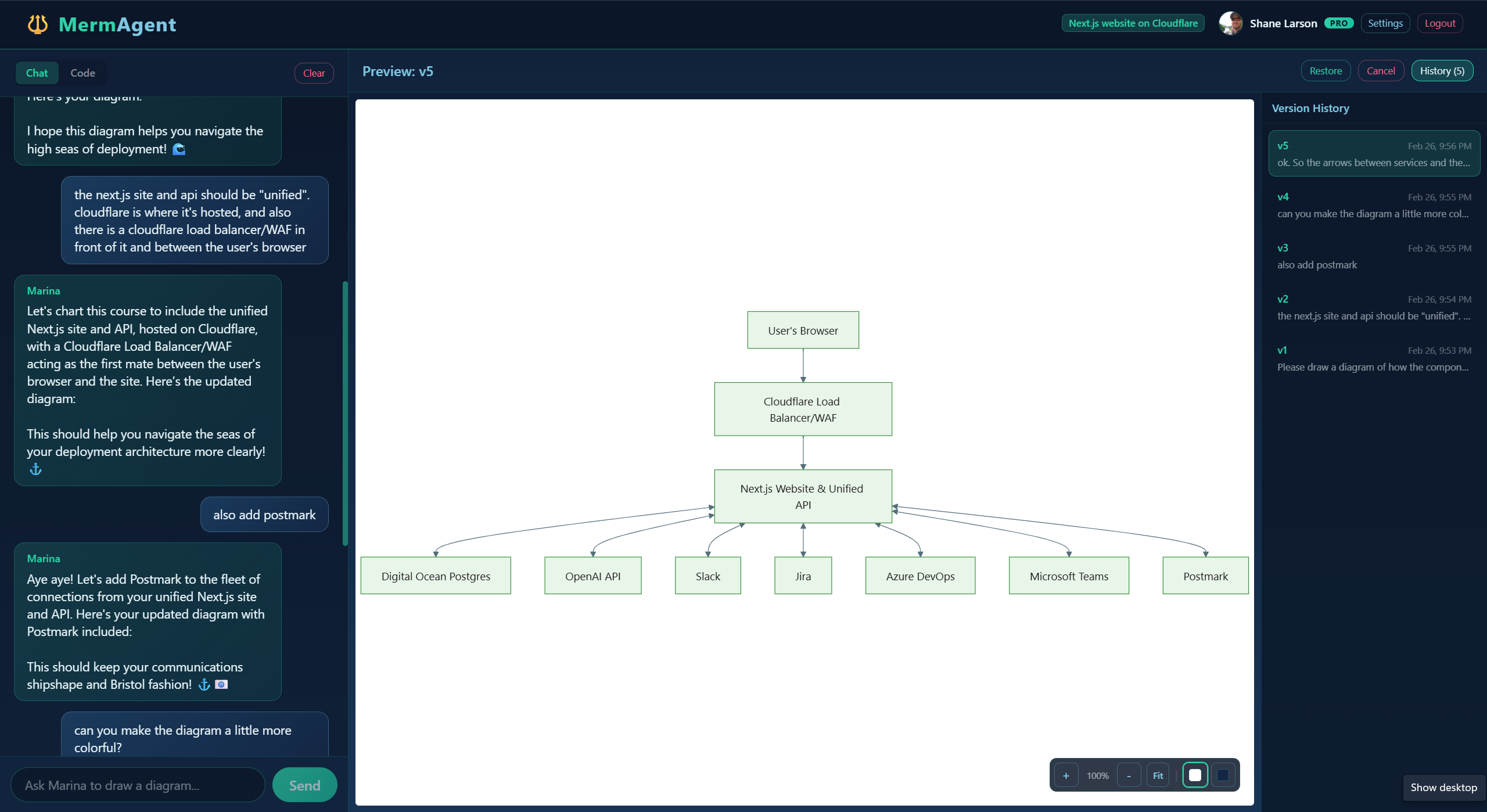The height and width of the screenshot is (812, 1487).
Task: Toggle the History (5) panel
Action: pos(1442,70)
